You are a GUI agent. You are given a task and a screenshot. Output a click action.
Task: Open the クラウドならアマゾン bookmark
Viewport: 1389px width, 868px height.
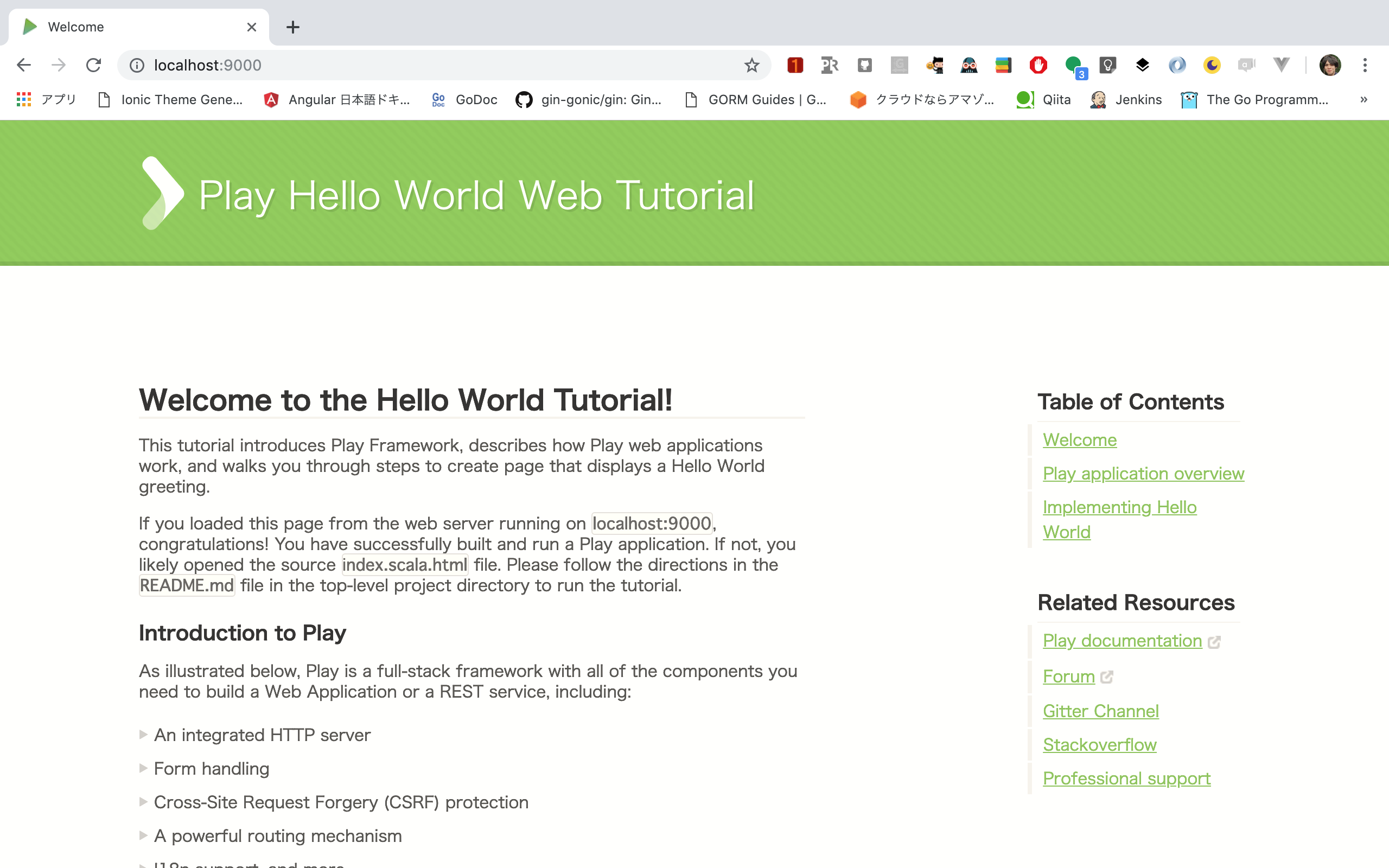click(x=922, y=99)
